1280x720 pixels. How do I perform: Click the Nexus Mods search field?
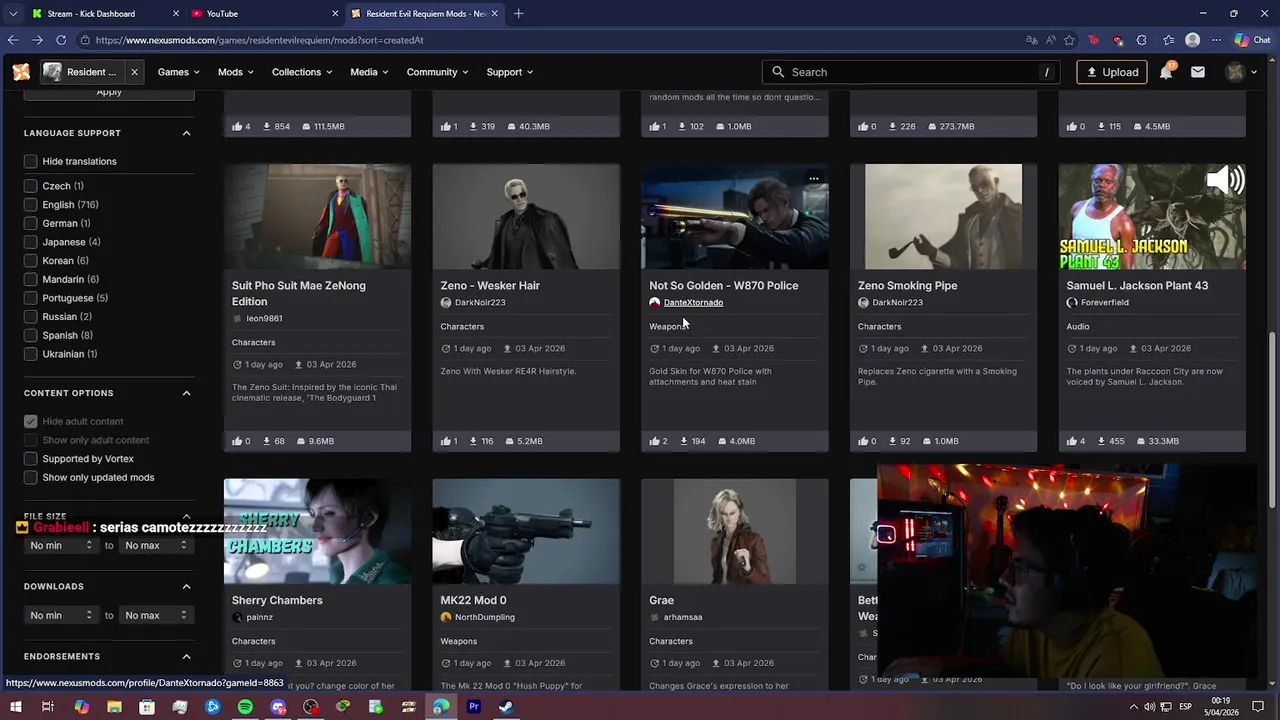912,72
